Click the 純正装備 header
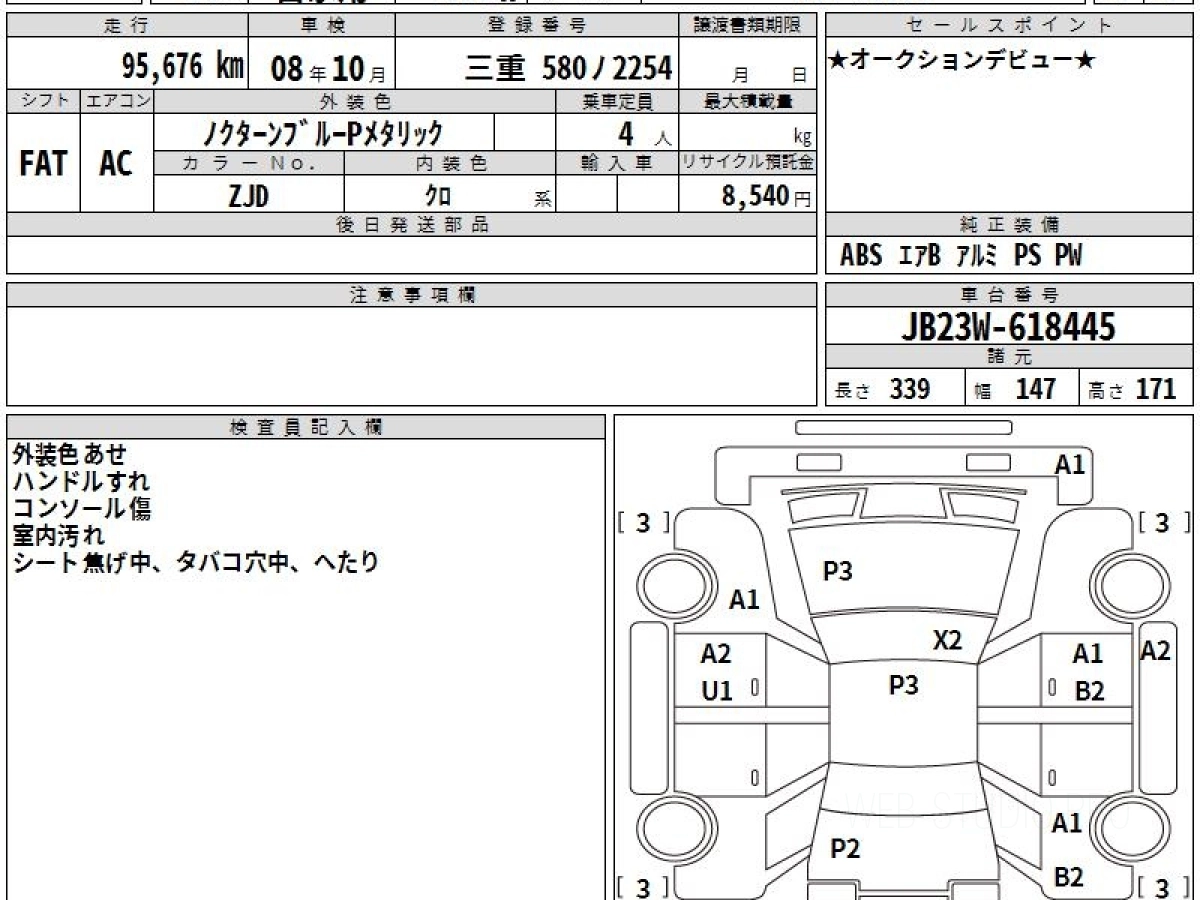Screen dimensions: 1200x900 tap(1009, 225)
